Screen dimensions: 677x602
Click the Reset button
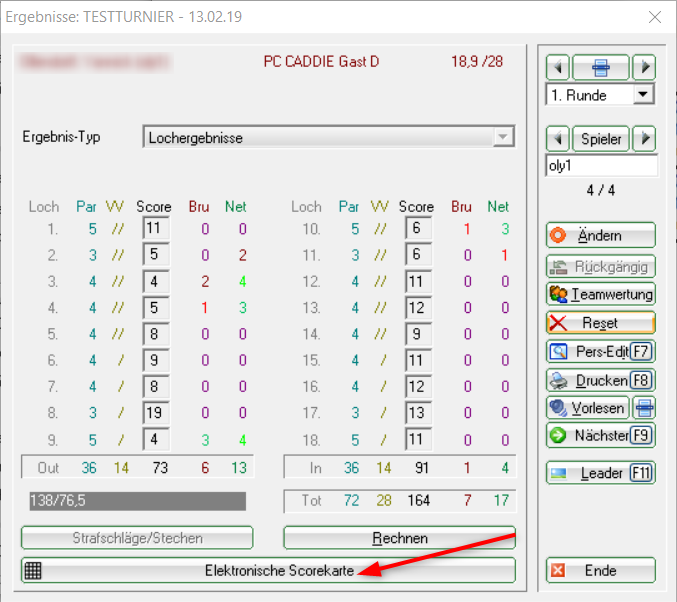point(601,323)
